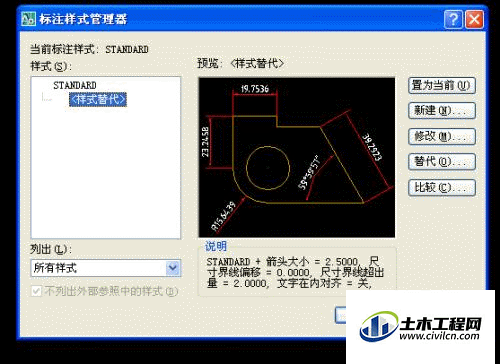The image size is (500, 364).
Task: Click the 替代(O)... override button
Action: [442, 162]
